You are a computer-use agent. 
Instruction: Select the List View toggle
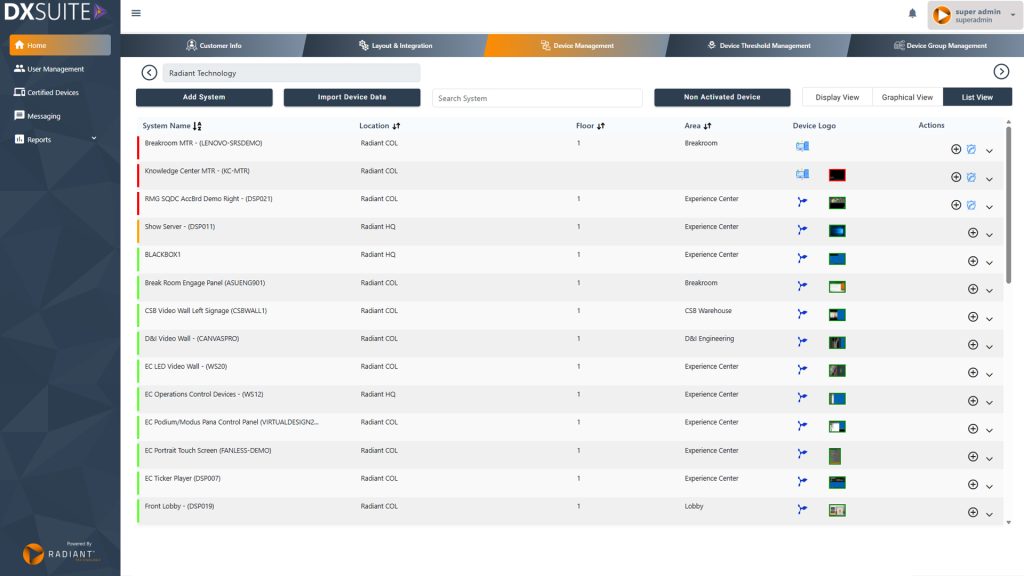point(977,97)
